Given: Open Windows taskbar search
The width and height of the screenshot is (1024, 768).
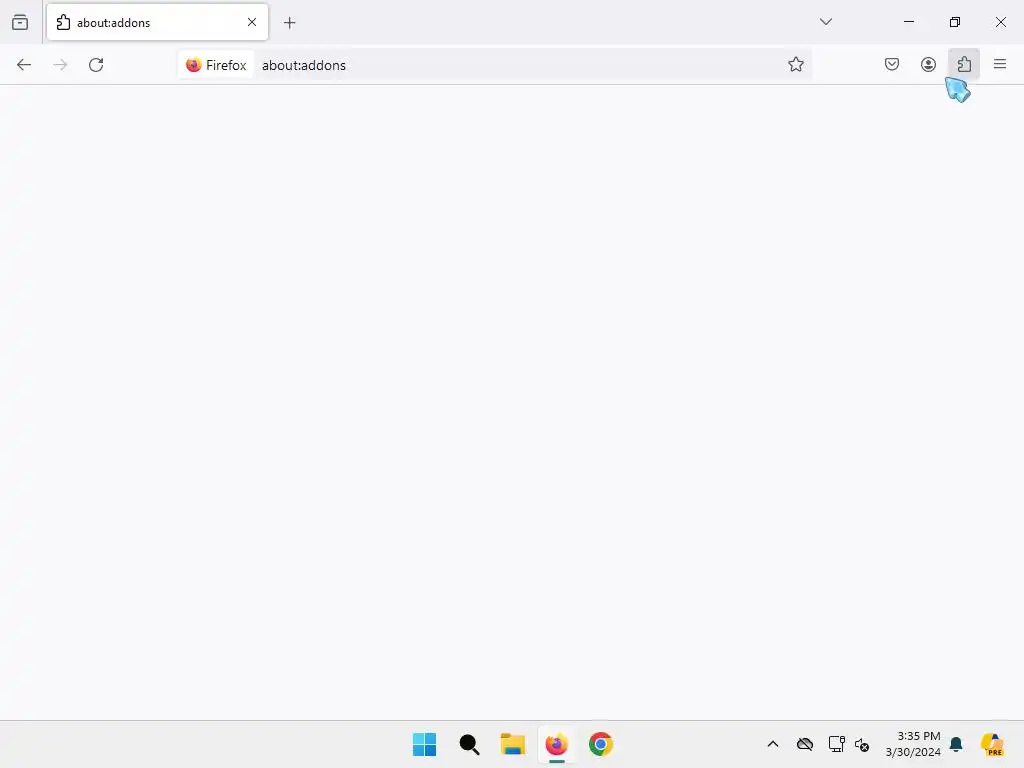Looking at the screenshot, I should pyautogui.click(x=469, y=744).
